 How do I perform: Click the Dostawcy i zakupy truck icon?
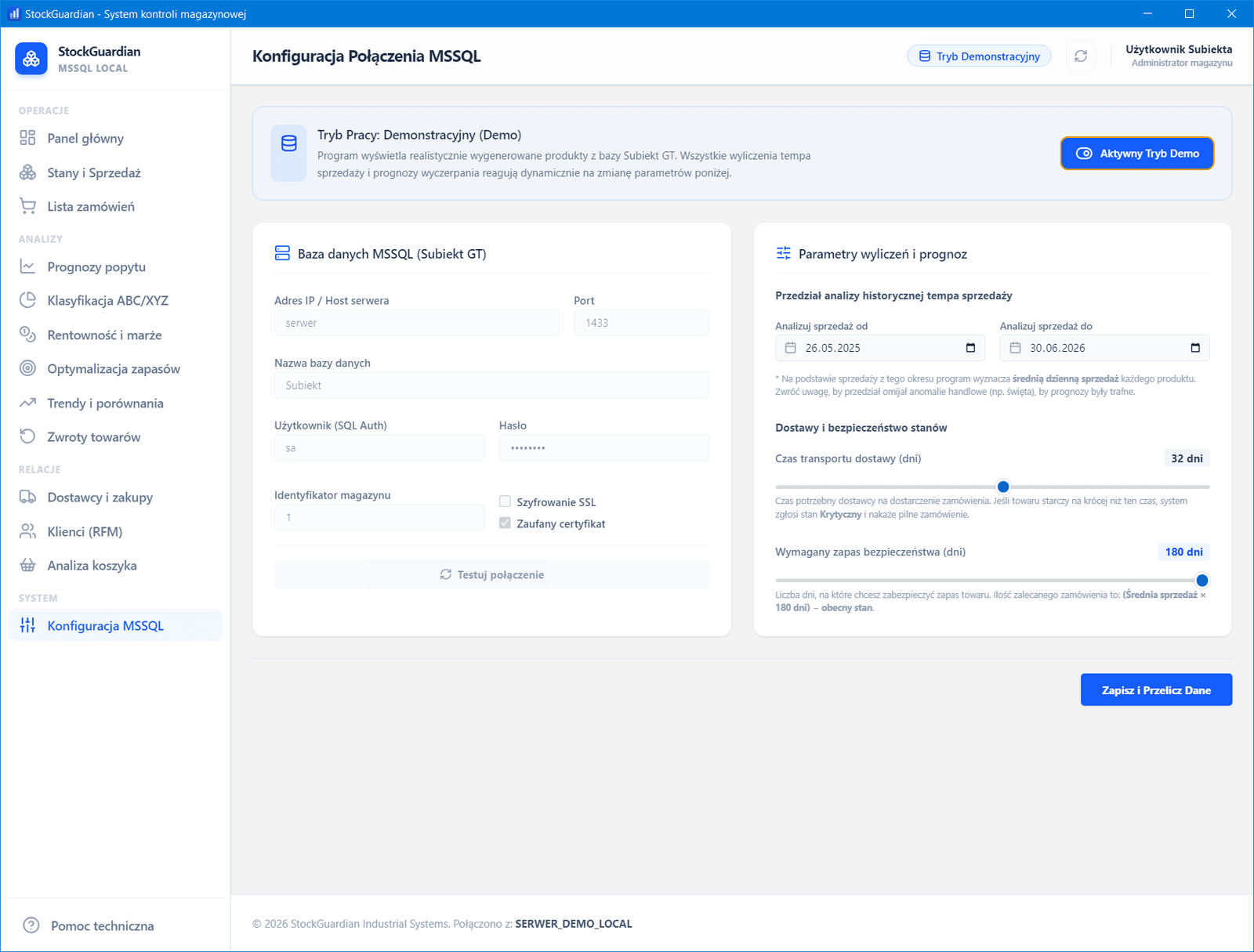tap(27, 497)
